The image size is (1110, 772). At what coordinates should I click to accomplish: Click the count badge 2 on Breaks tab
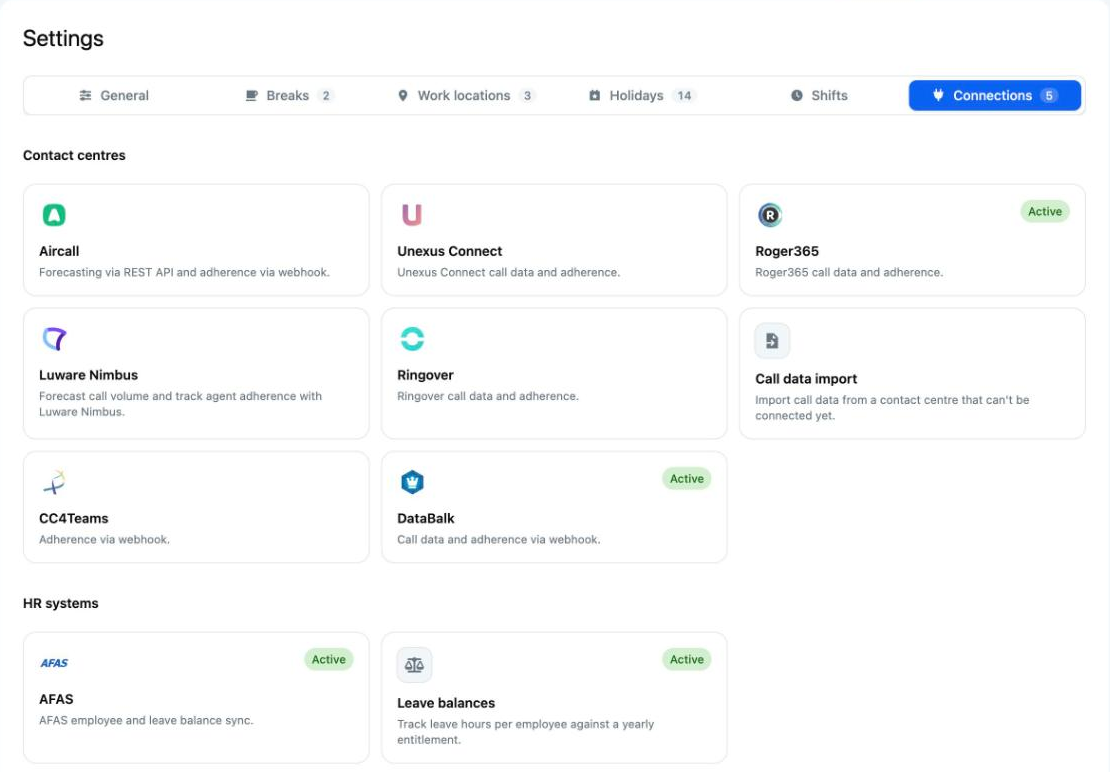pos(326,96)
